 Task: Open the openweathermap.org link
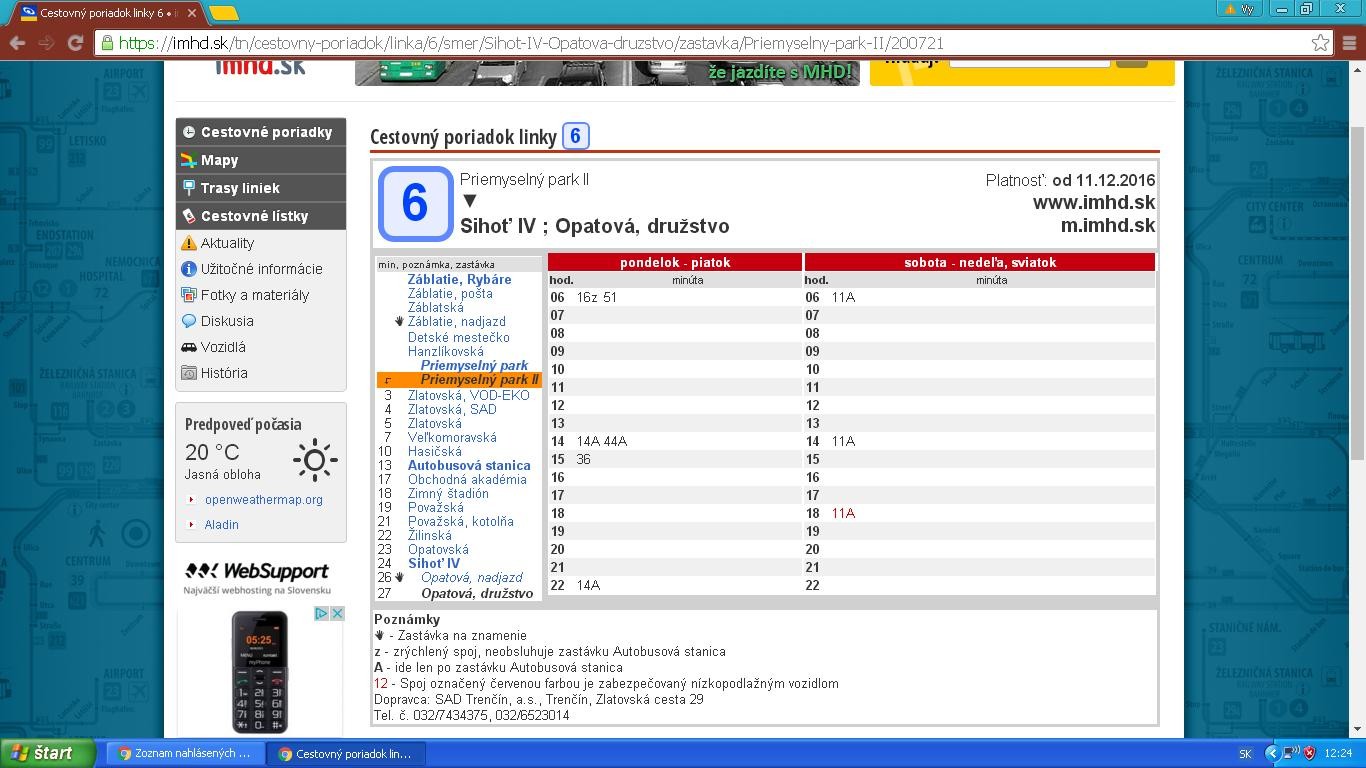click(263, 499)
